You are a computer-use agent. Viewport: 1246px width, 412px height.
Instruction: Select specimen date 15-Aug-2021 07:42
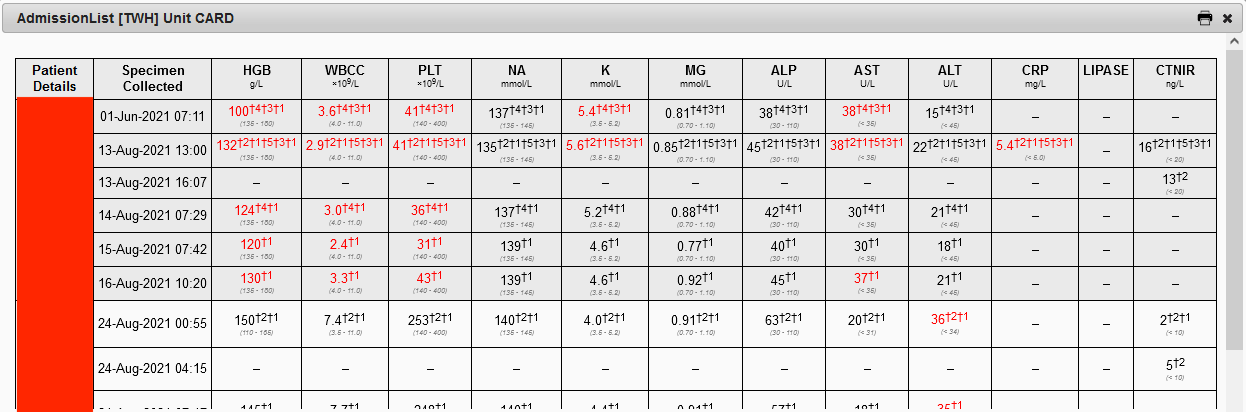(x=153, y=249)
